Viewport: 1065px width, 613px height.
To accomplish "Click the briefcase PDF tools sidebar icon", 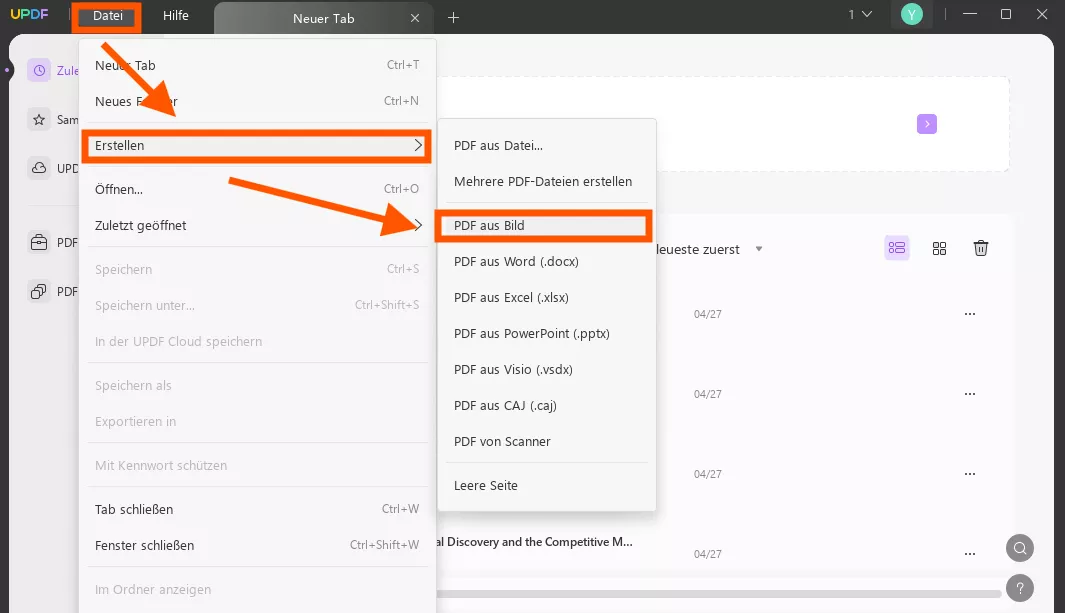I will 39,242.
